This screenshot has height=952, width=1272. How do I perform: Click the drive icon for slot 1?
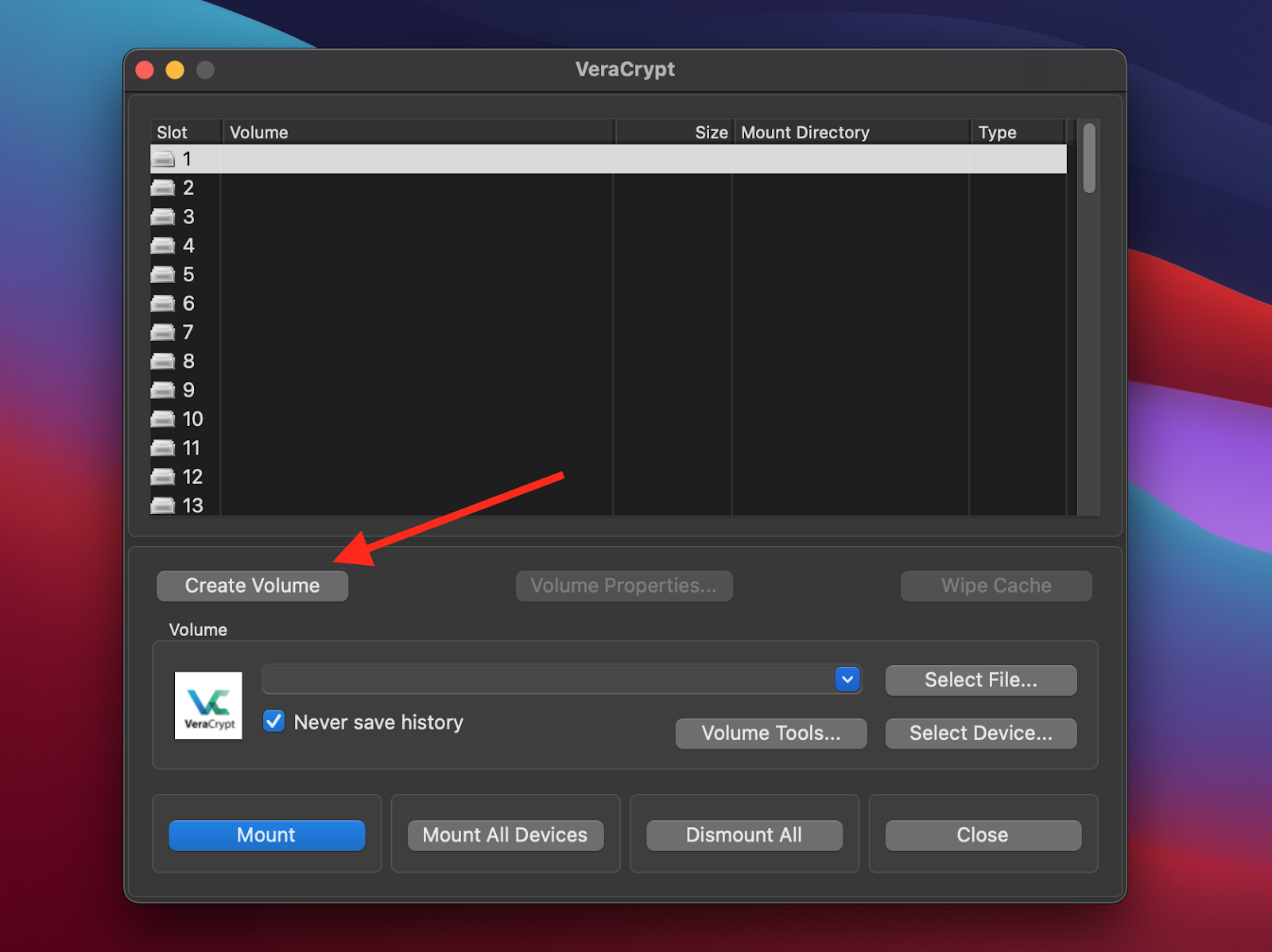[x=163, y=159]
